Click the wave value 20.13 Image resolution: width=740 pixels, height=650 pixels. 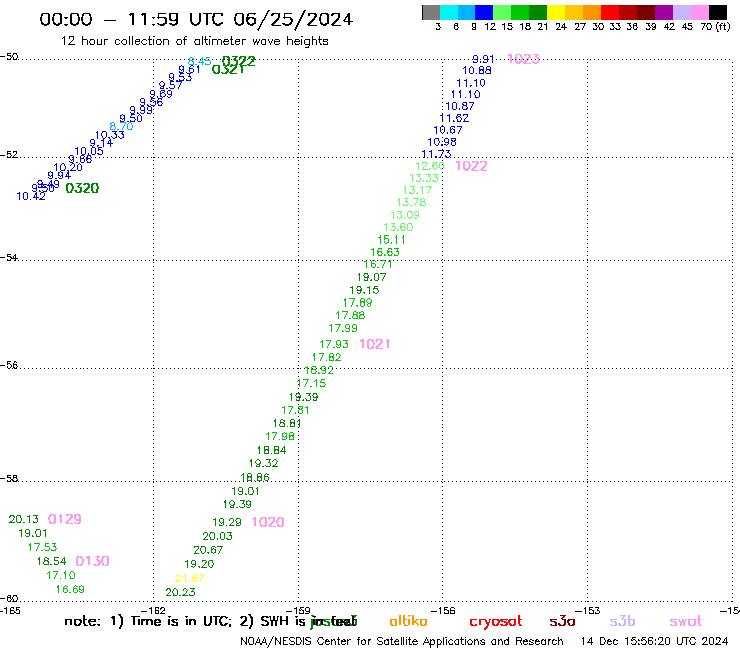pyautogui.click(x=24, y=519)
